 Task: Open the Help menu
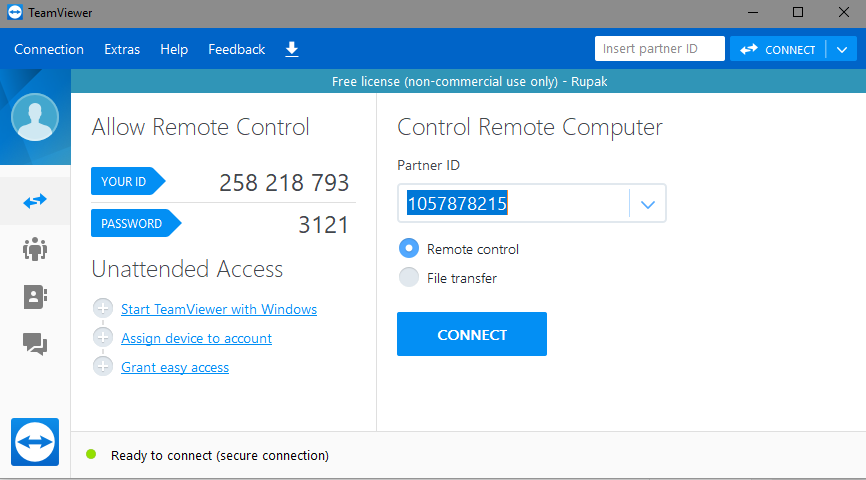tap(174, 49)
